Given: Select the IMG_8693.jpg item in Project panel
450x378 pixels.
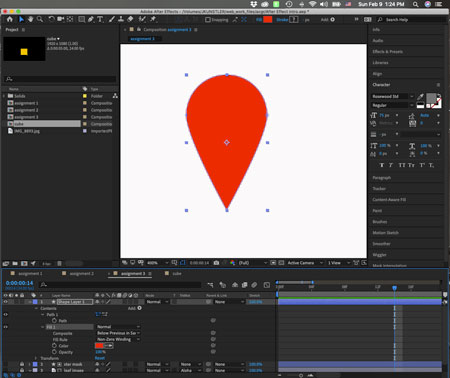Looking at the screenshot, I should pyautogui.click(x=27, y=131).
